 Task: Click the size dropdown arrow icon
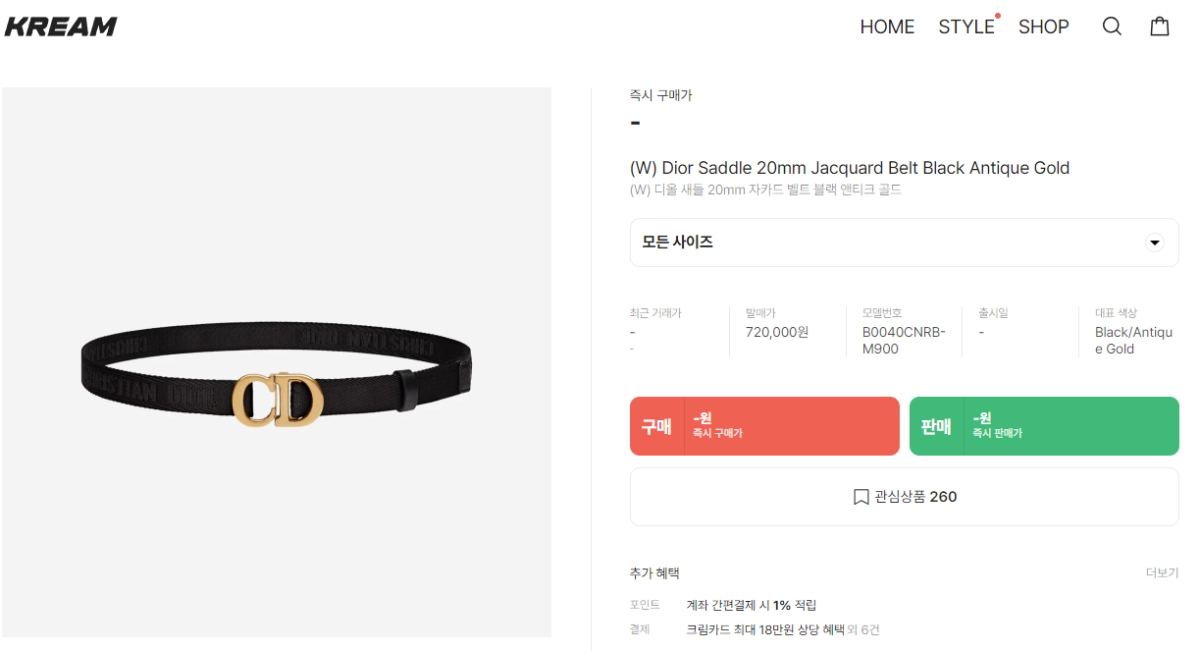[1155, 242]
